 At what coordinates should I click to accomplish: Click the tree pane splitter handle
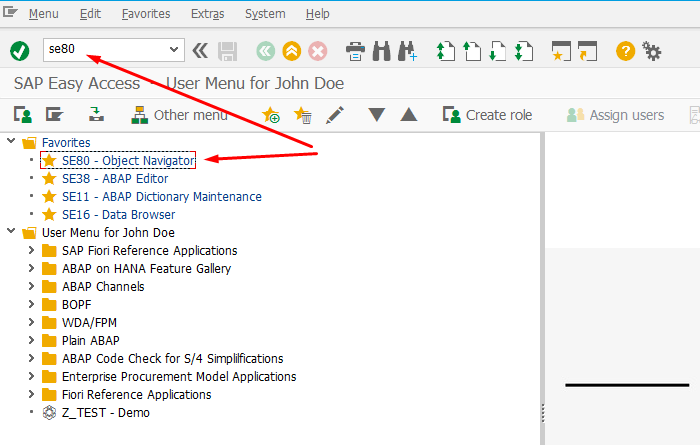pyautogui.click(x=542, y=413)
